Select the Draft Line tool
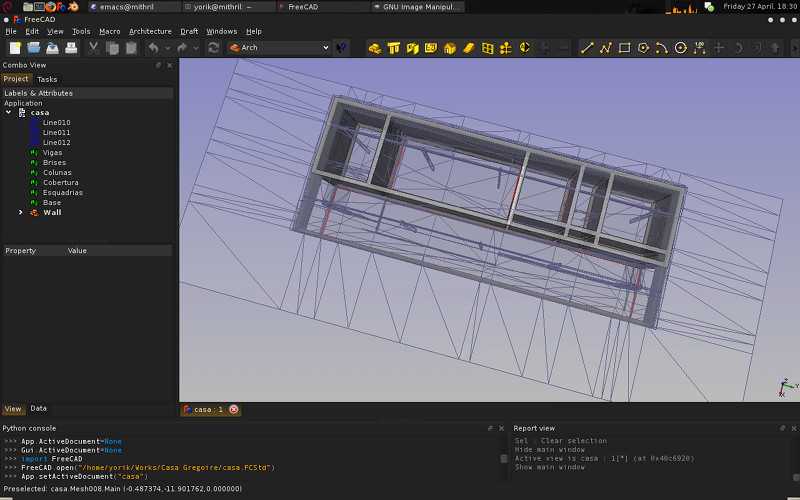The image size is (800, 500). (587, 47)
